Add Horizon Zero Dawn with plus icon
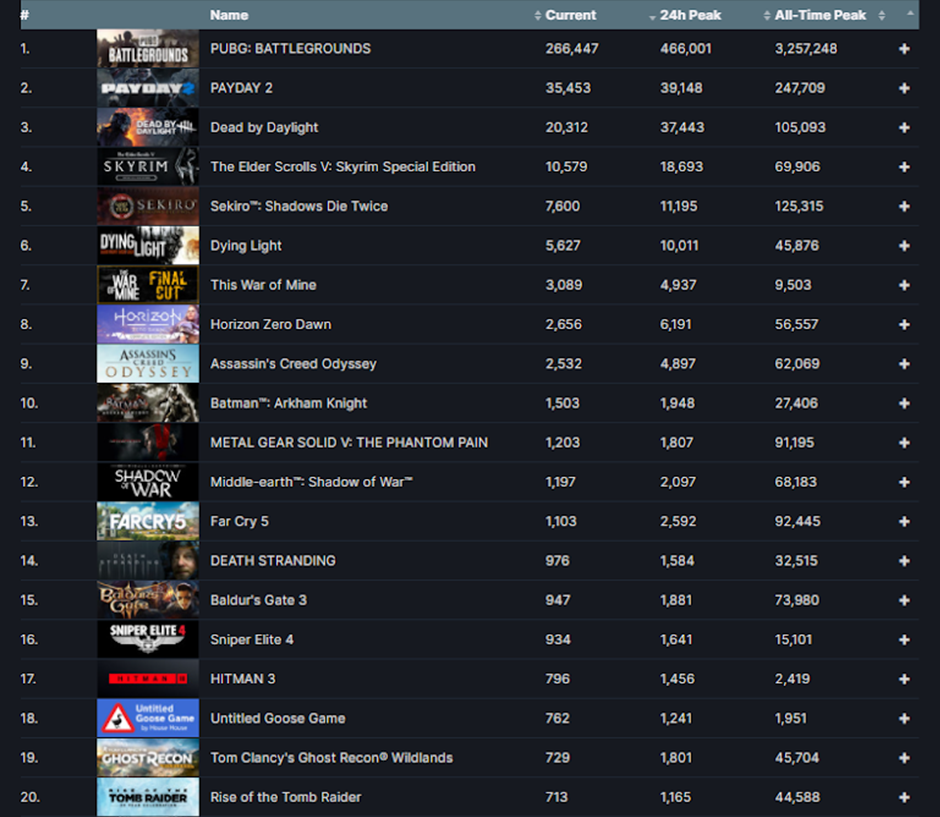This screenshot has height=817, width=940. click(x=904, y=324)
